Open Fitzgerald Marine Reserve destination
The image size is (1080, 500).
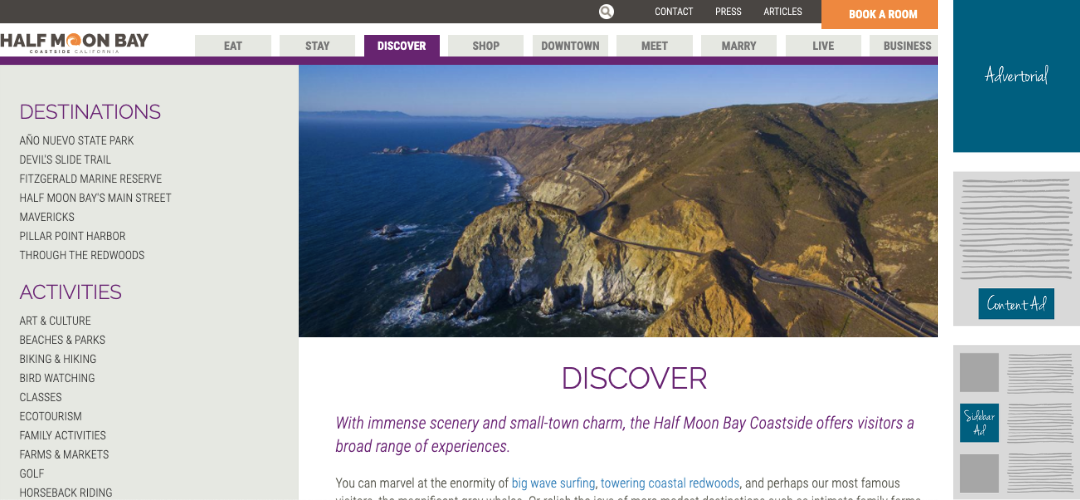pos(90,179)
